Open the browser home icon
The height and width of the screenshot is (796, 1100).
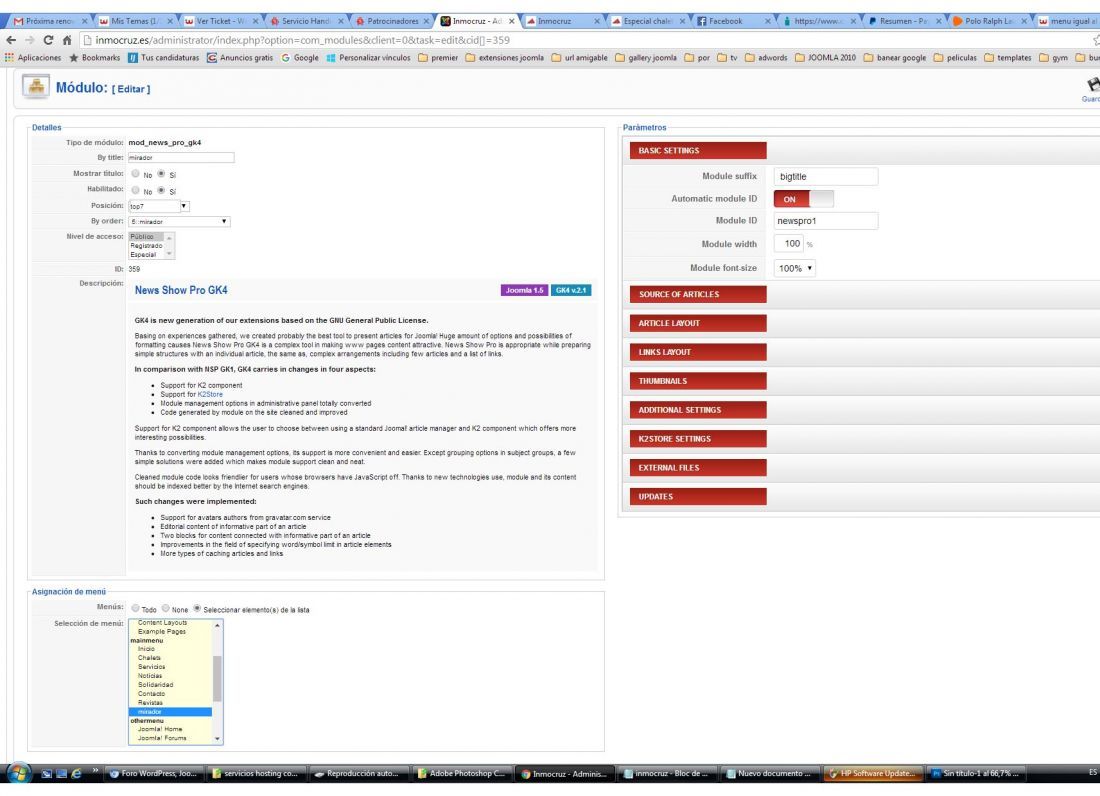point(67,40)
